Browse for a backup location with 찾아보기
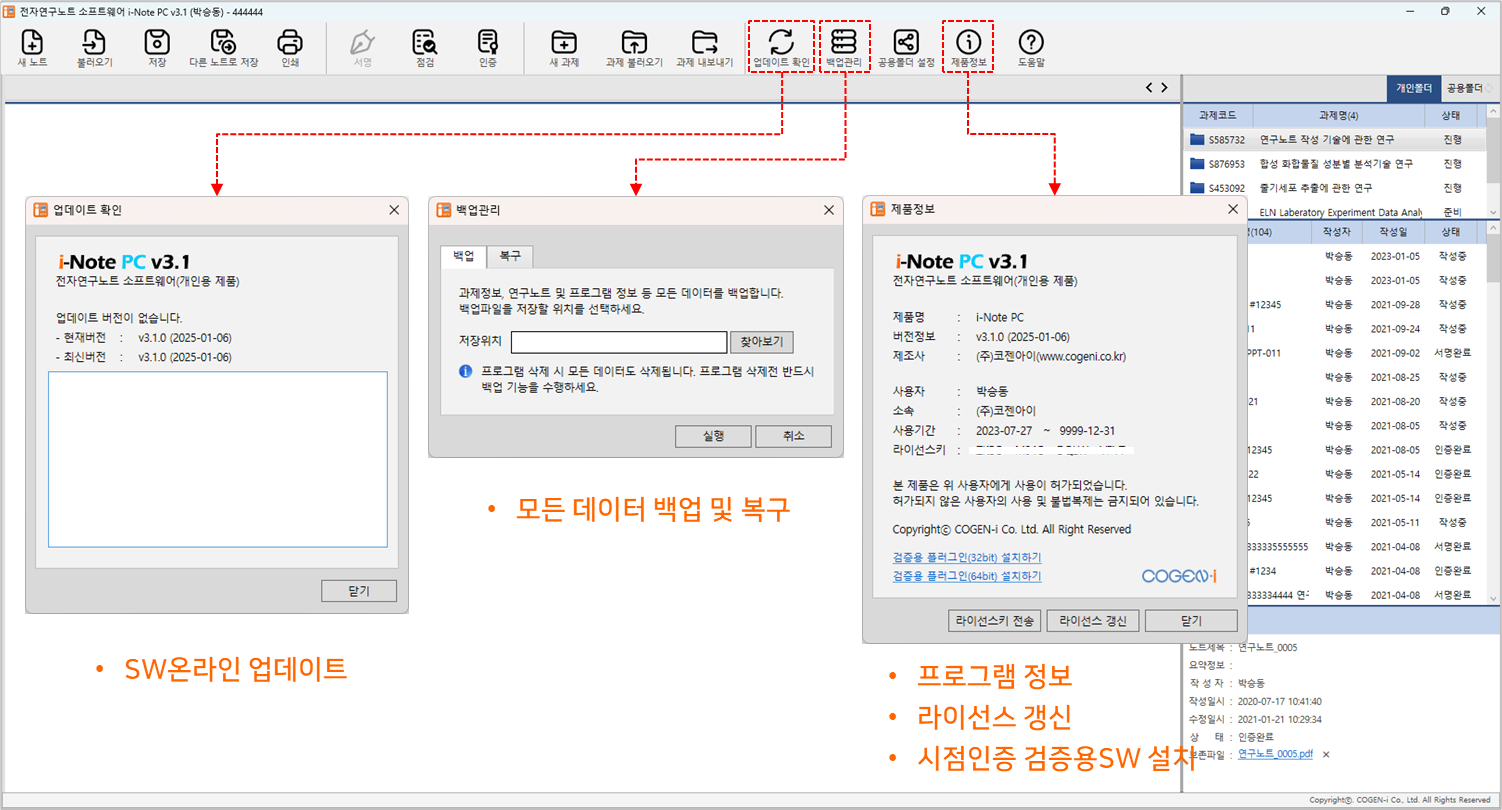The image size is (1502, 810). coord(762,342)
